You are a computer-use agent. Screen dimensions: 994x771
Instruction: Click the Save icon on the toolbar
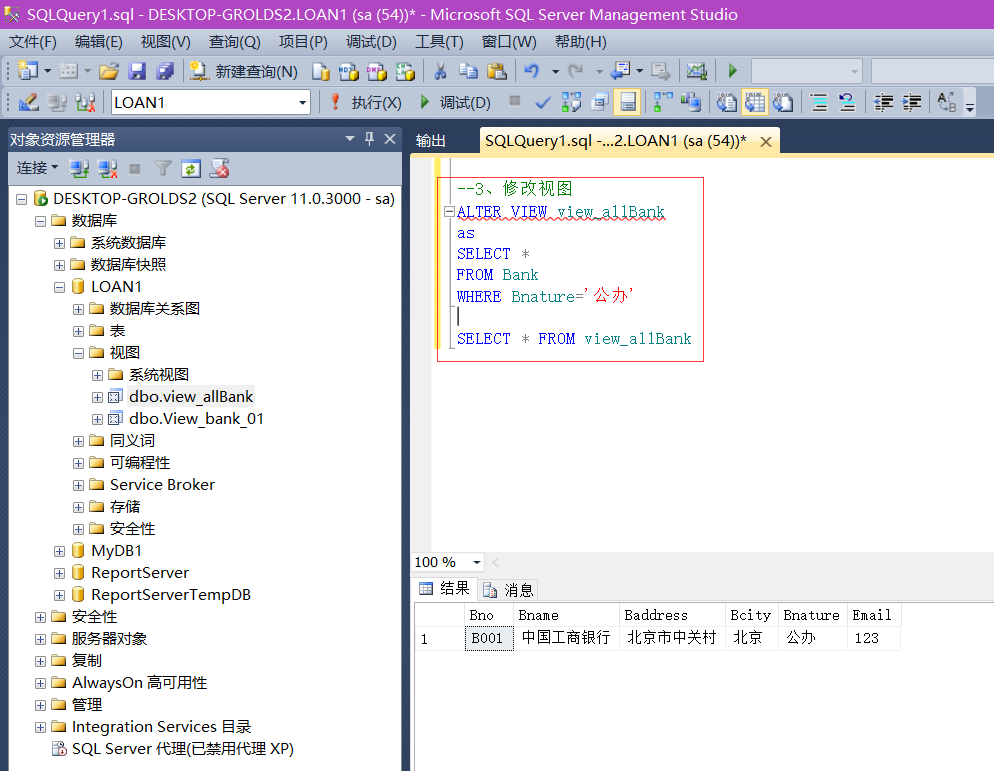tap(138, 70)
